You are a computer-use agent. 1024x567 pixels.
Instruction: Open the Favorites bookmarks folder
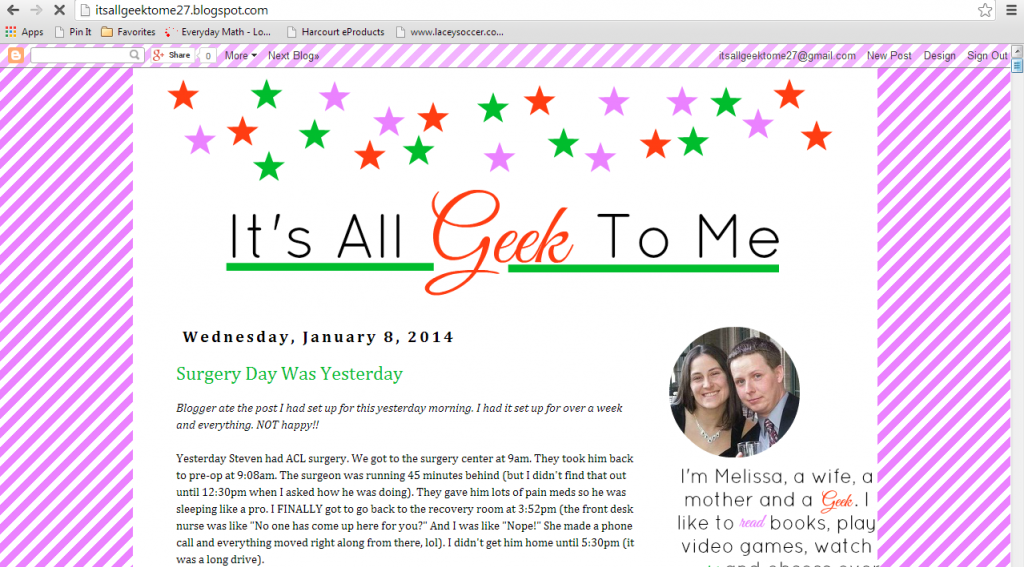point(128,32)
